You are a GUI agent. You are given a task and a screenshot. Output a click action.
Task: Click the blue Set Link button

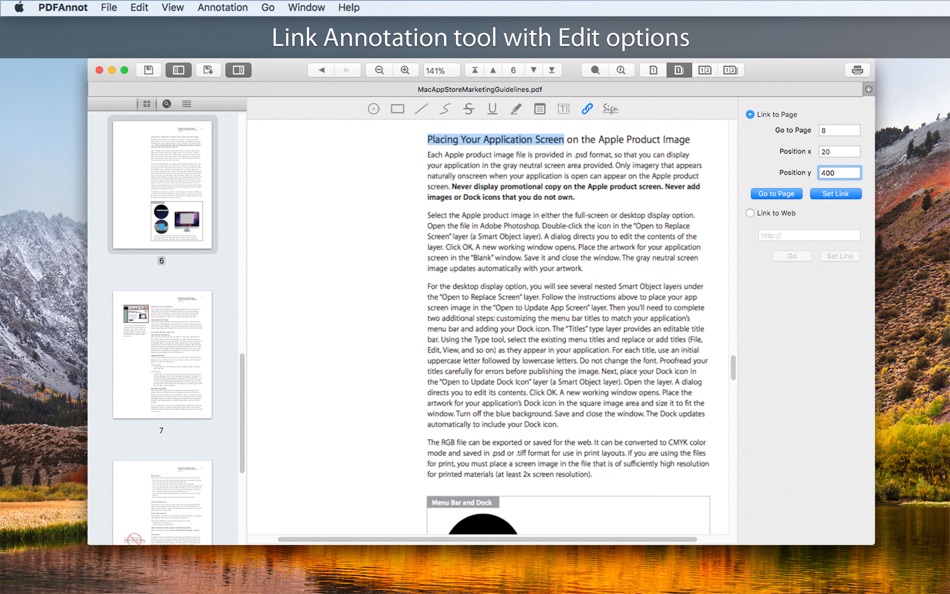835,193
